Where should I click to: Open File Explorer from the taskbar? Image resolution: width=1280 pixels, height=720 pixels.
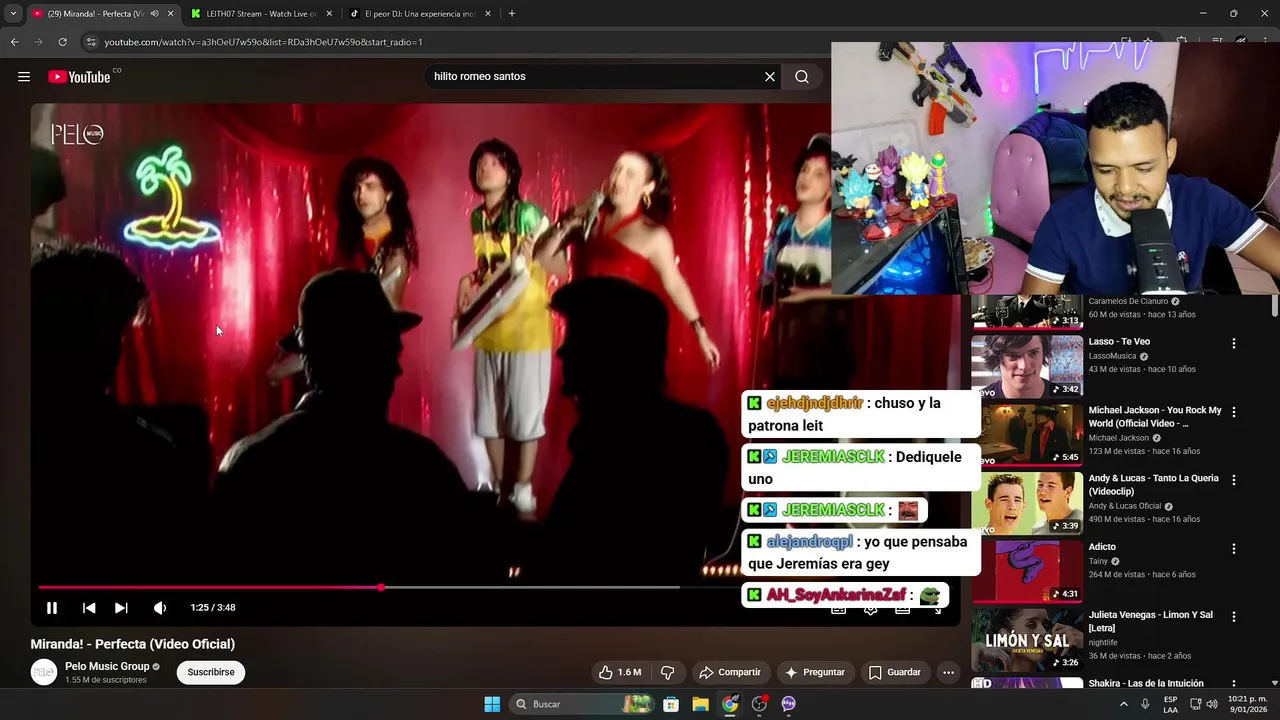click(700, 704)
